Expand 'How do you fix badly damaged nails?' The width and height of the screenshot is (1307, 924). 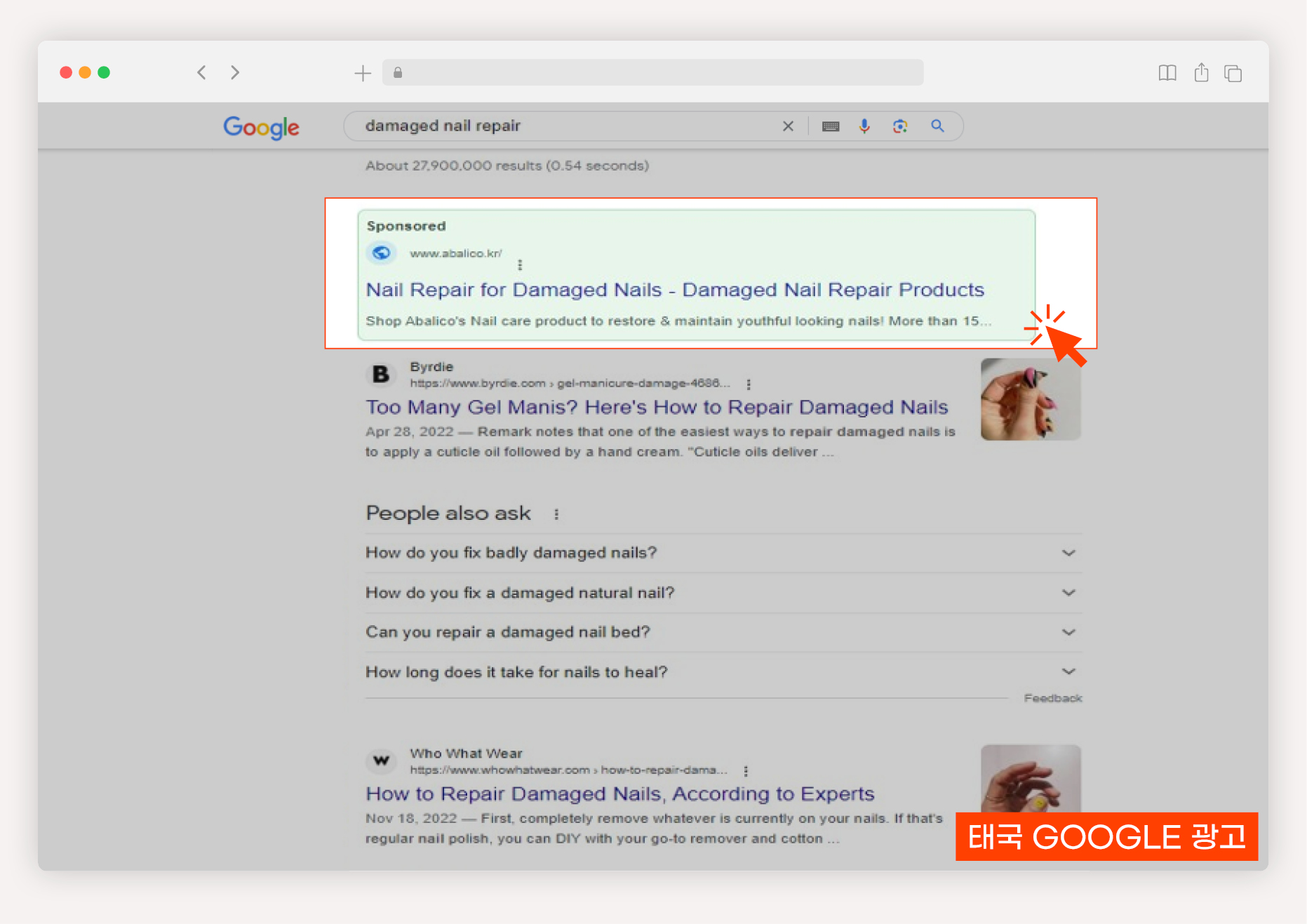723,553
